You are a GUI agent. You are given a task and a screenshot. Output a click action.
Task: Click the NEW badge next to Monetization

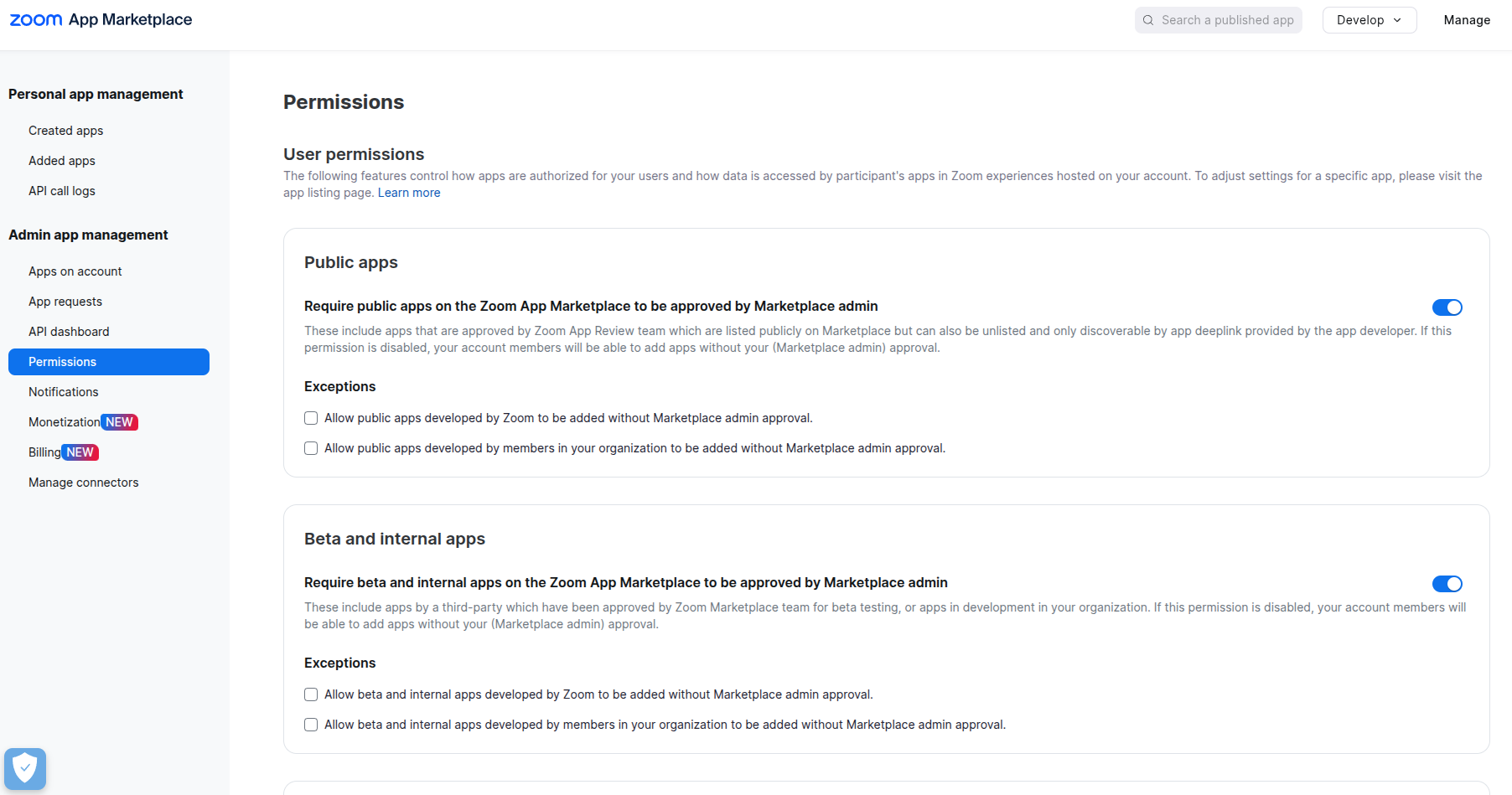click(120, 421)
